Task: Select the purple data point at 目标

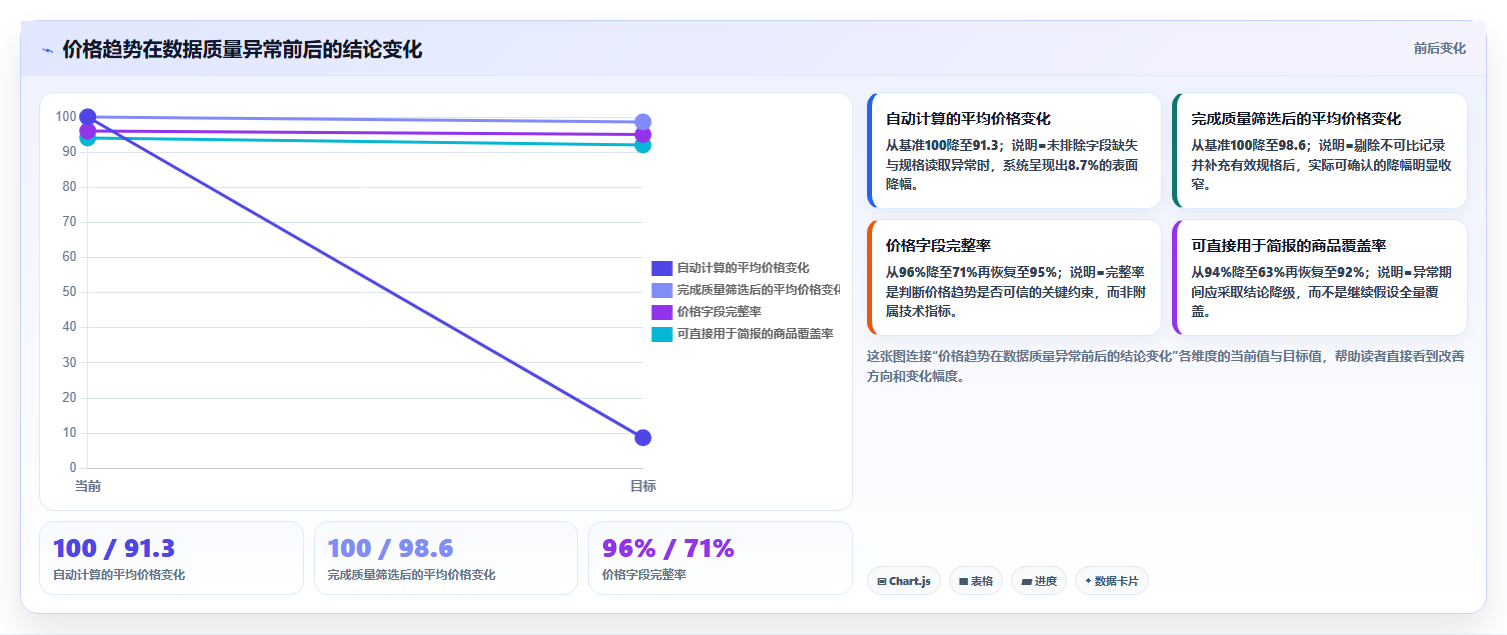Action: tap(643, 135)
